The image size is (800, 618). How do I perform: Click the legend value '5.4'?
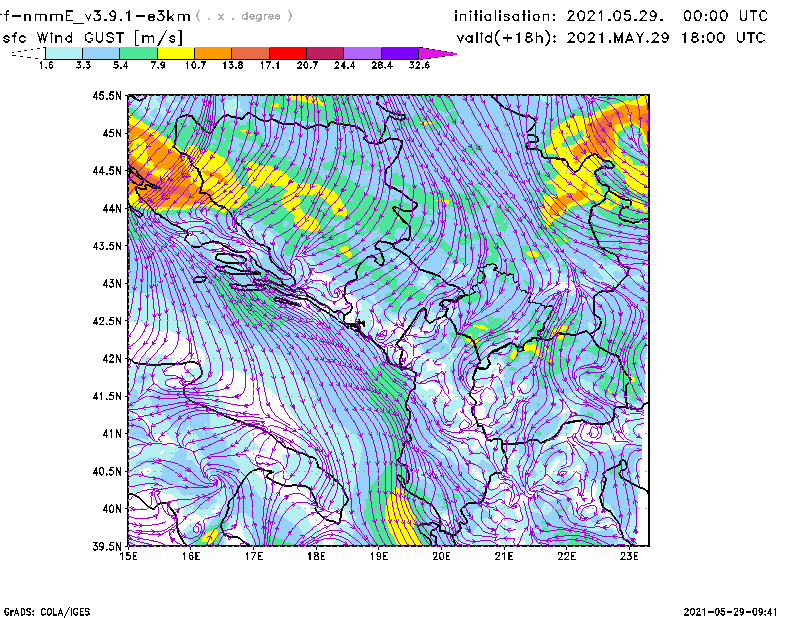pos(120,65)
